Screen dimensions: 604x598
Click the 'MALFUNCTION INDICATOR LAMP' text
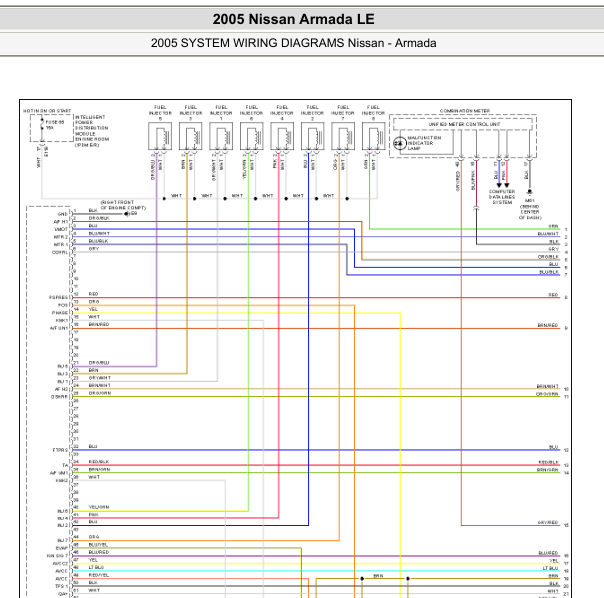point(424,143)
